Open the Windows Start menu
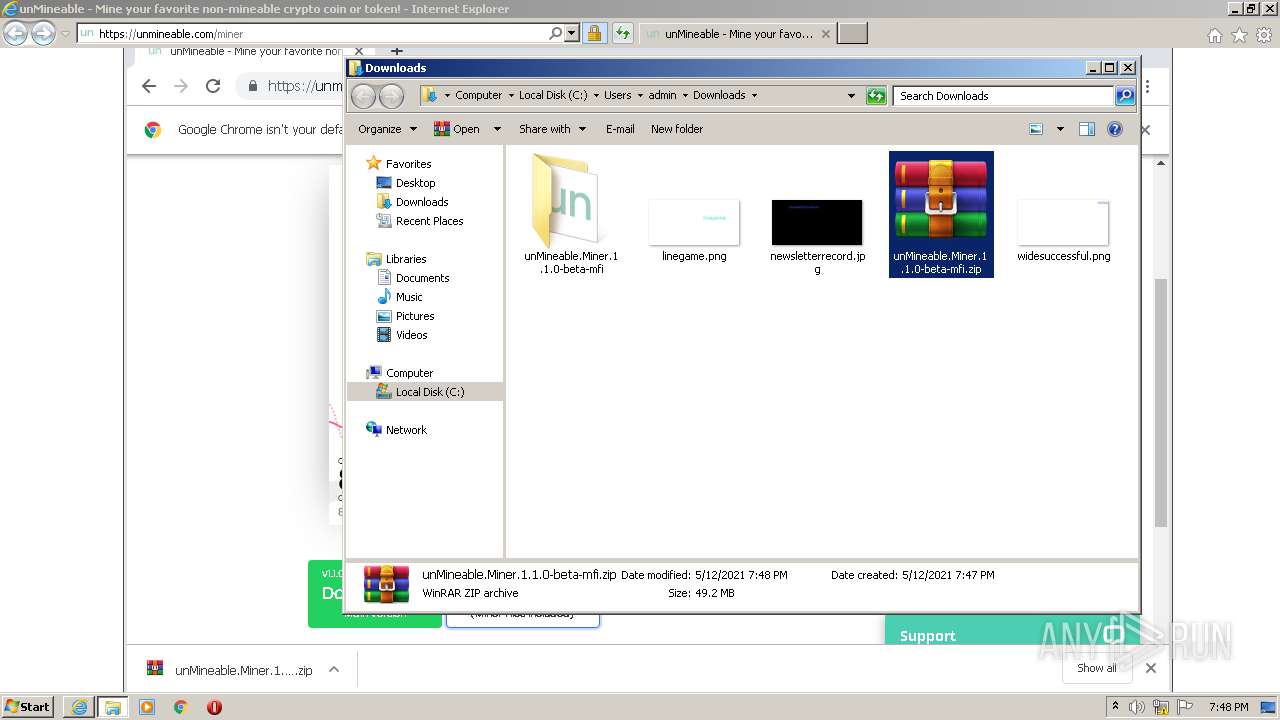Screen dimensions: 1280x720 tap(28, 706)
